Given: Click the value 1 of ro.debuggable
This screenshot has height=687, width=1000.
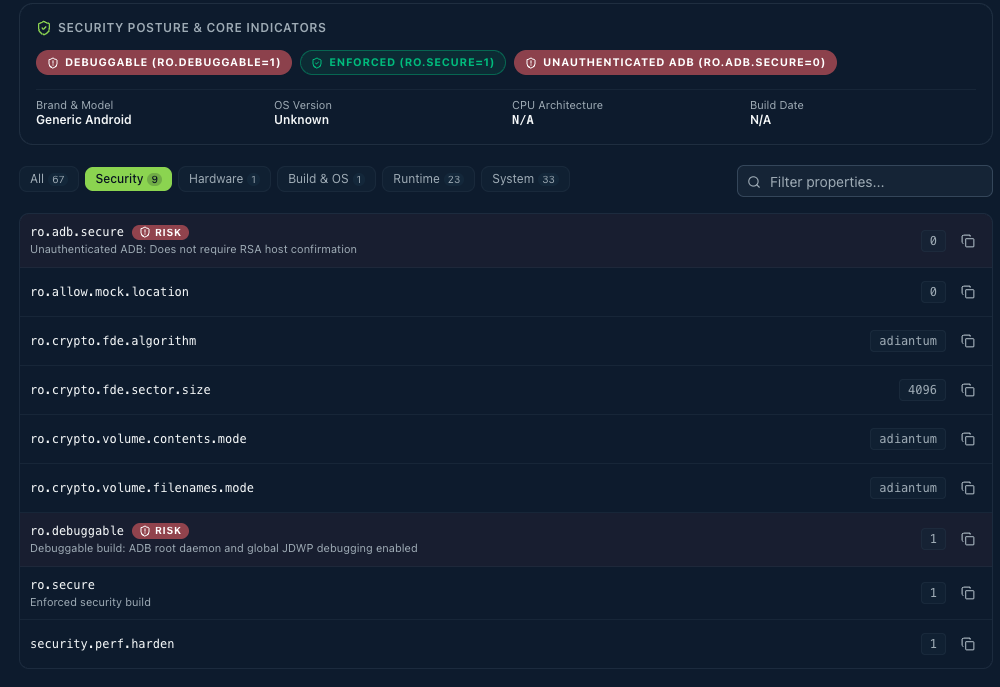Looking at the screenshot, I should [933, 539].
